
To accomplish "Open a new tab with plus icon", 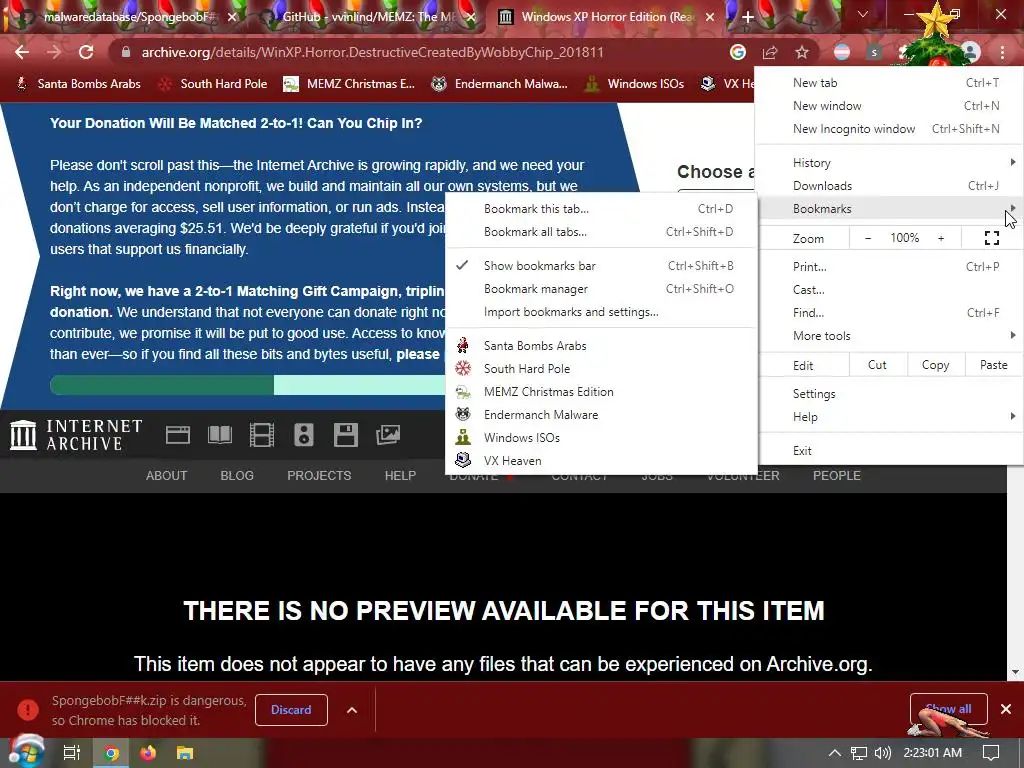I will click(x=748, y=17).
